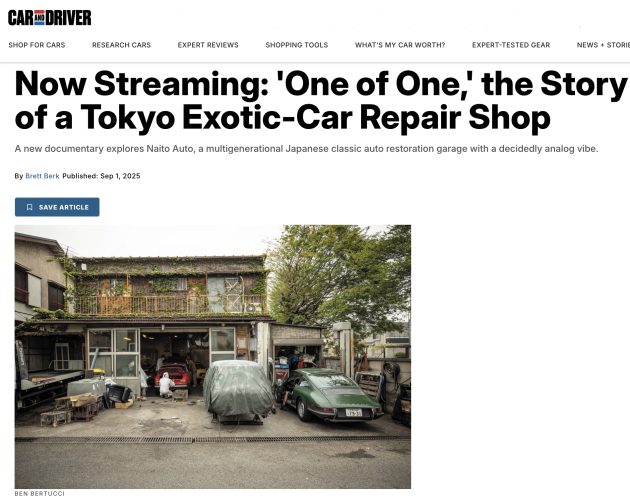630x500 pixels.
Task: Click the green Porsche in the photo
Action: tap(334, 394)
